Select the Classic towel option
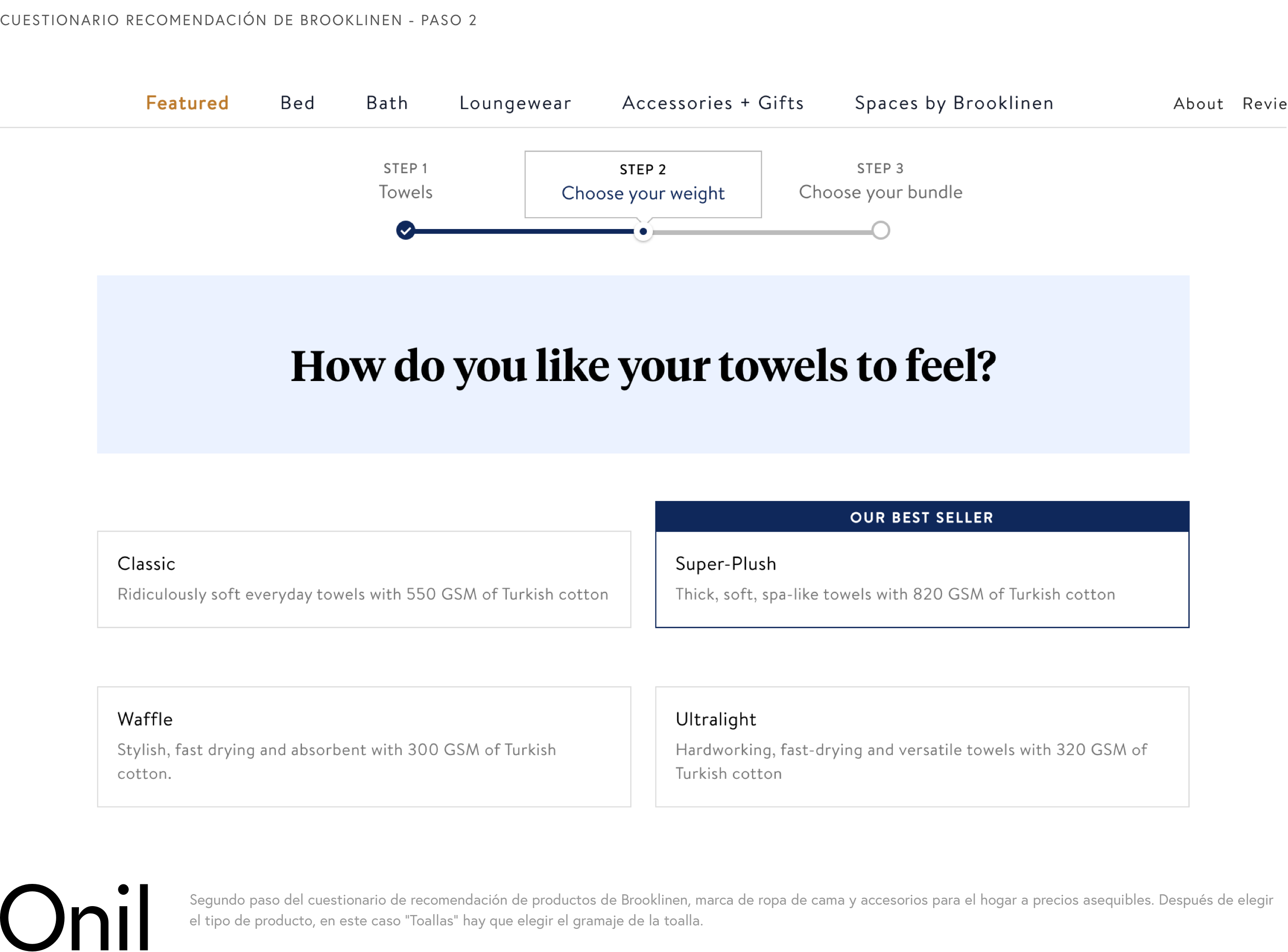Viewport: 1288px width, 952px height. tap(364, 579)
